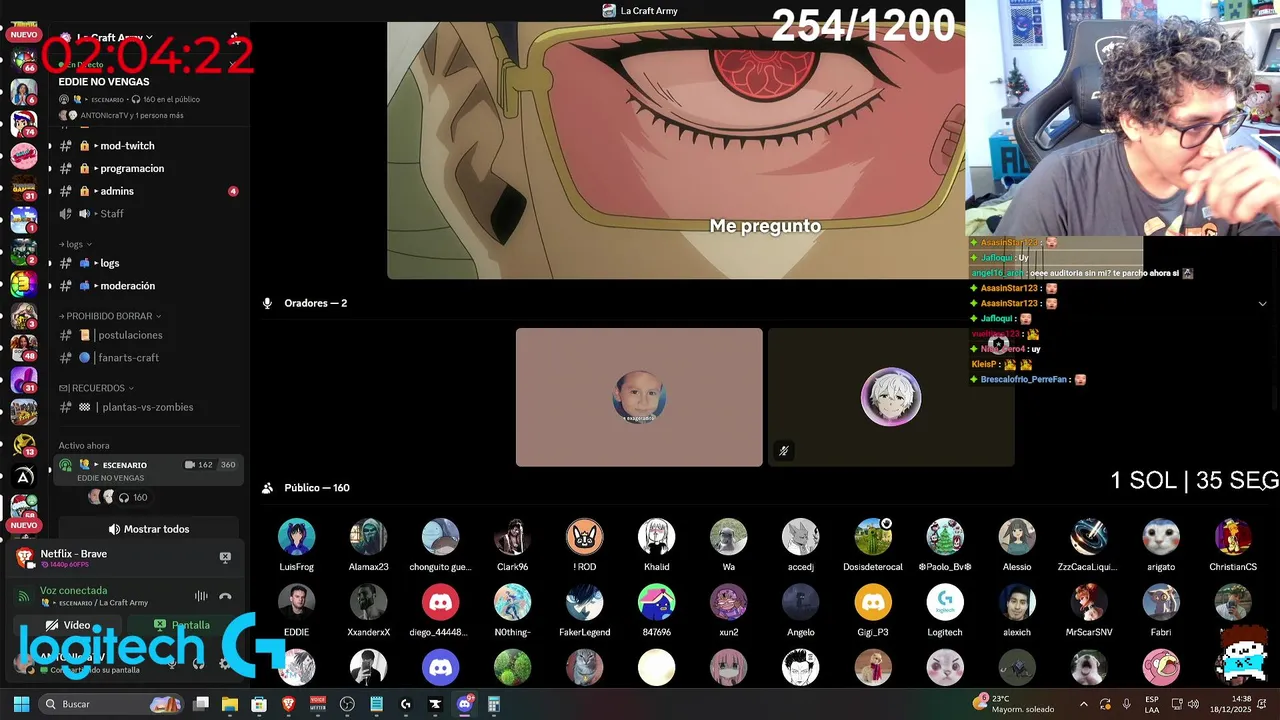
Task: Click the Voz conectada status text
Action: [73, 591]
